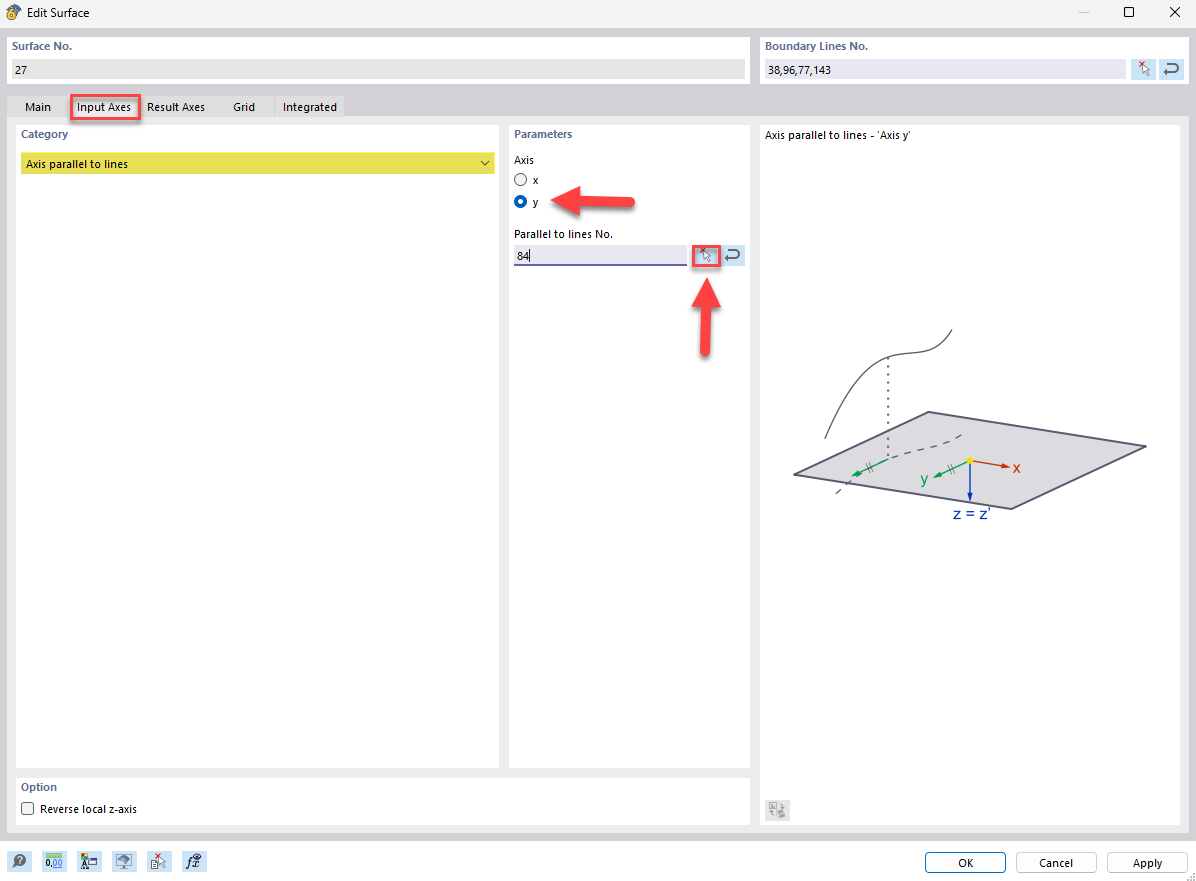Open the units and decimal places settings

tap(53, 861)
